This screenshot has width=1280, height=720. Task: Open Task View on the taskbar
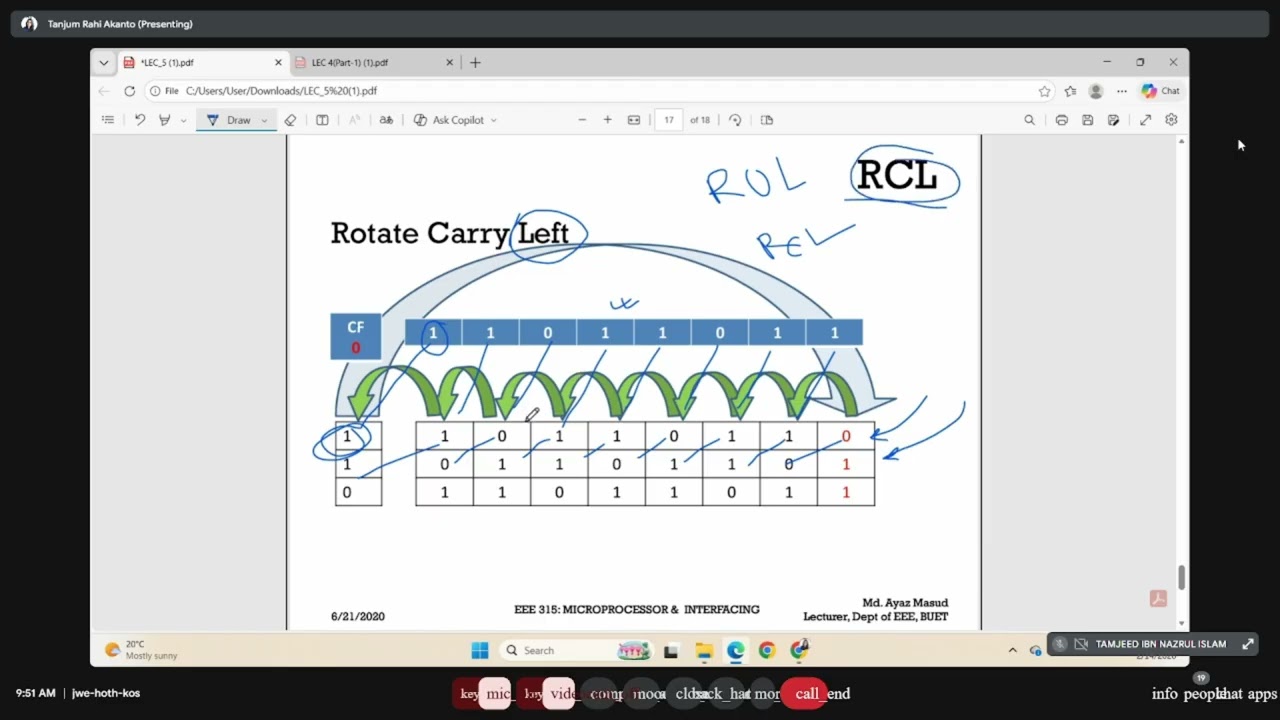point(671,651)
